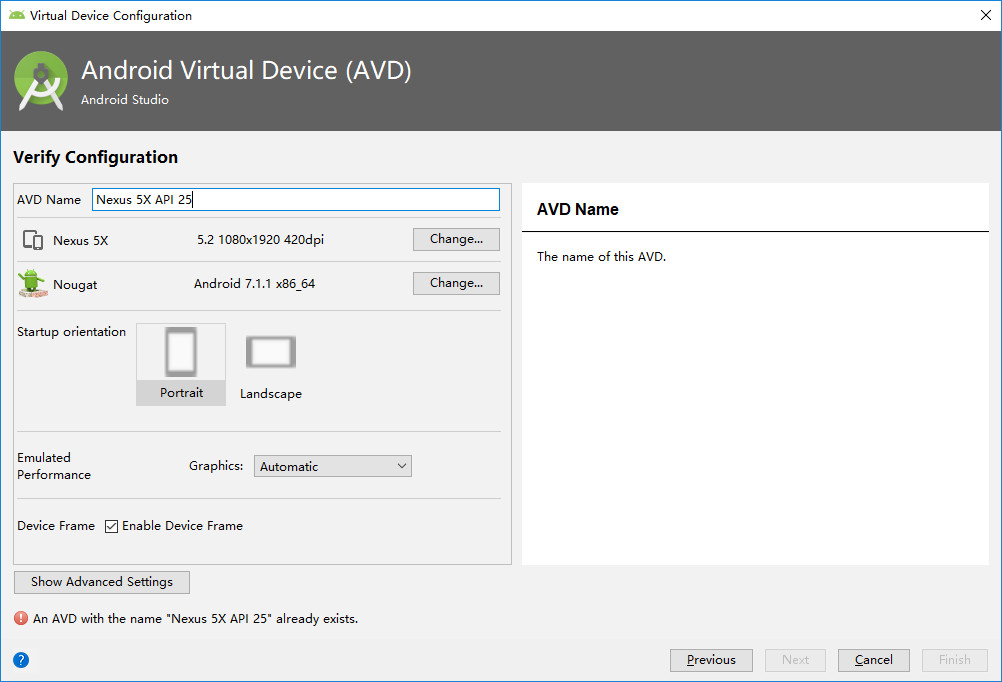
Task: Click the Nexus 5X device icon
Action: [x=33, y=240]
